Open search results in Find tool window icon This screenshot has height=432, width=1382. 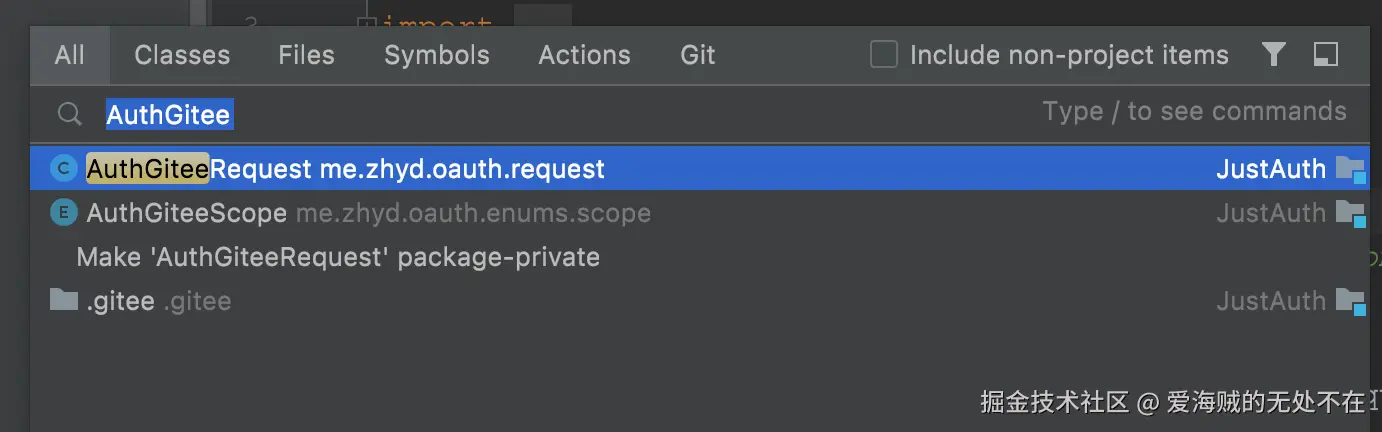(1326, 54)
